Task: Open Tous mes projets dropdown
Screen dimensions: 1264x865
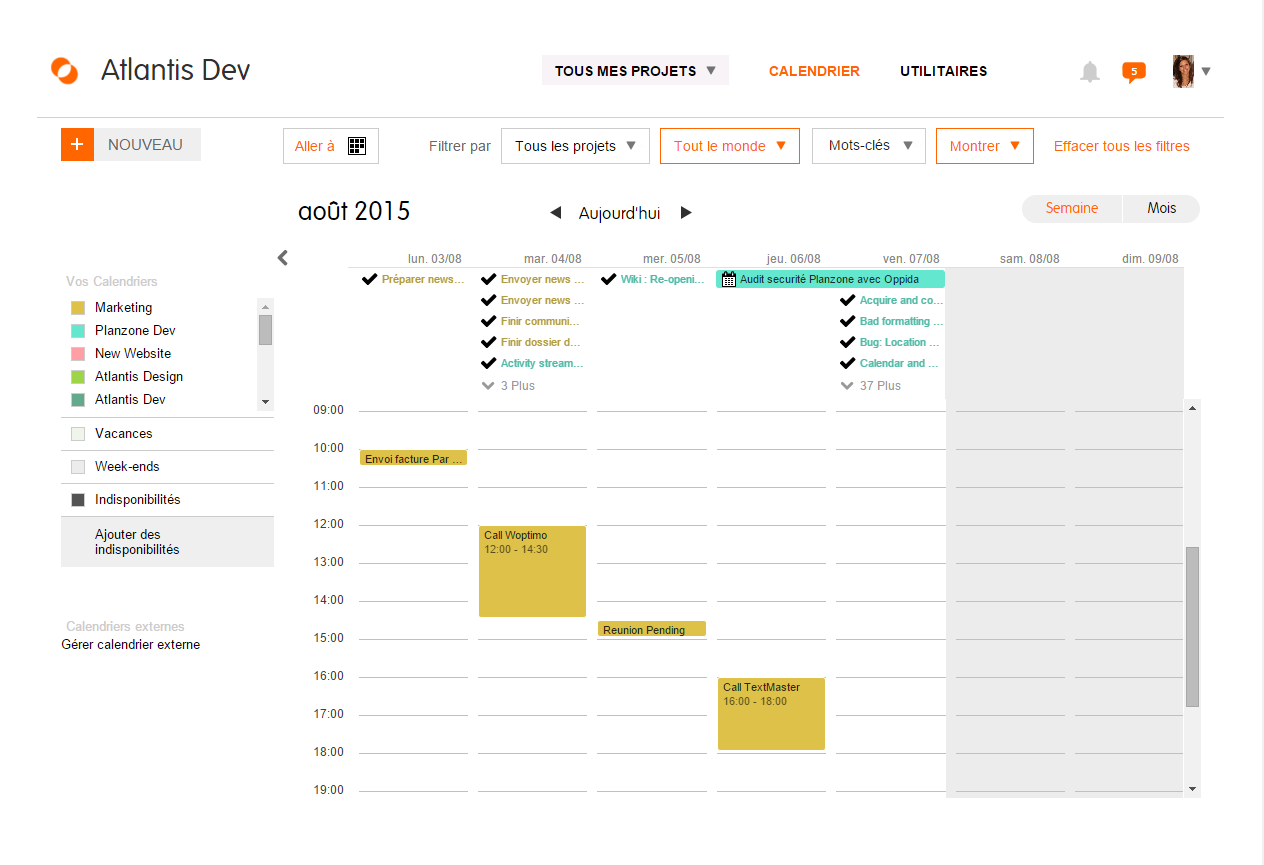Action: pyautogui.click(x=635, y=71)
